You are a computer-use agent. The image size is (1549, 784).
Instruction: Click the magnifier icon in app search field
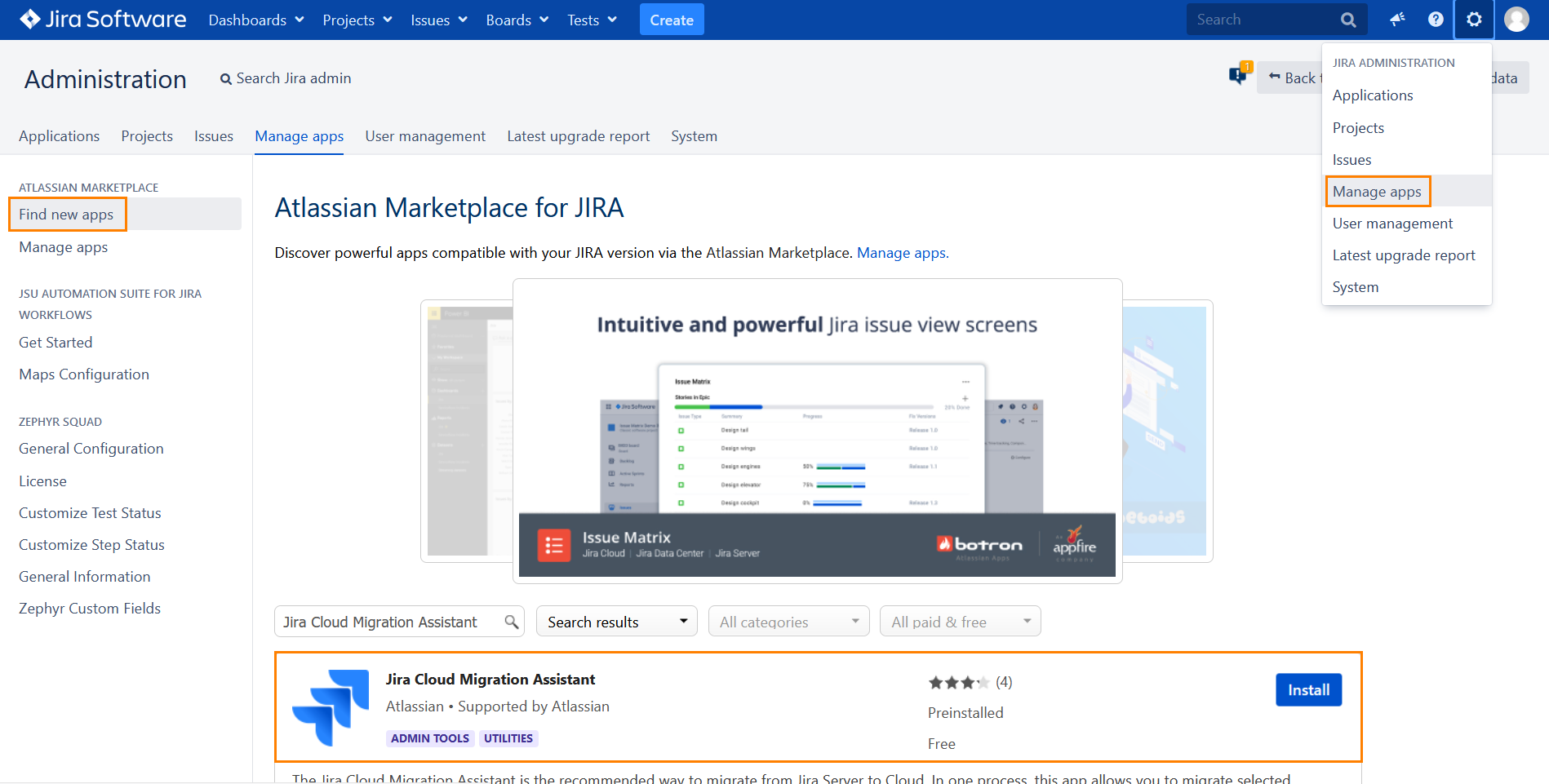pos(512,622)
